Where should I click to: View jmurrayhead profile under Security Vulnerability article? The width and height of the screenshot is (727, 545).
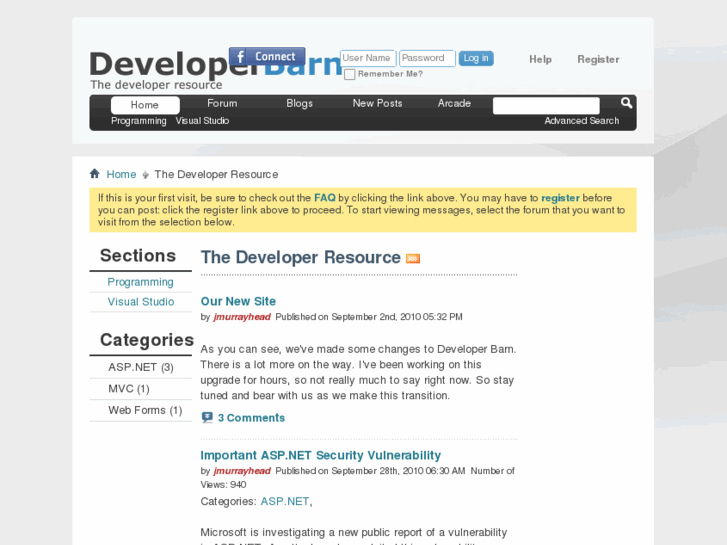(x=242, y=471)
